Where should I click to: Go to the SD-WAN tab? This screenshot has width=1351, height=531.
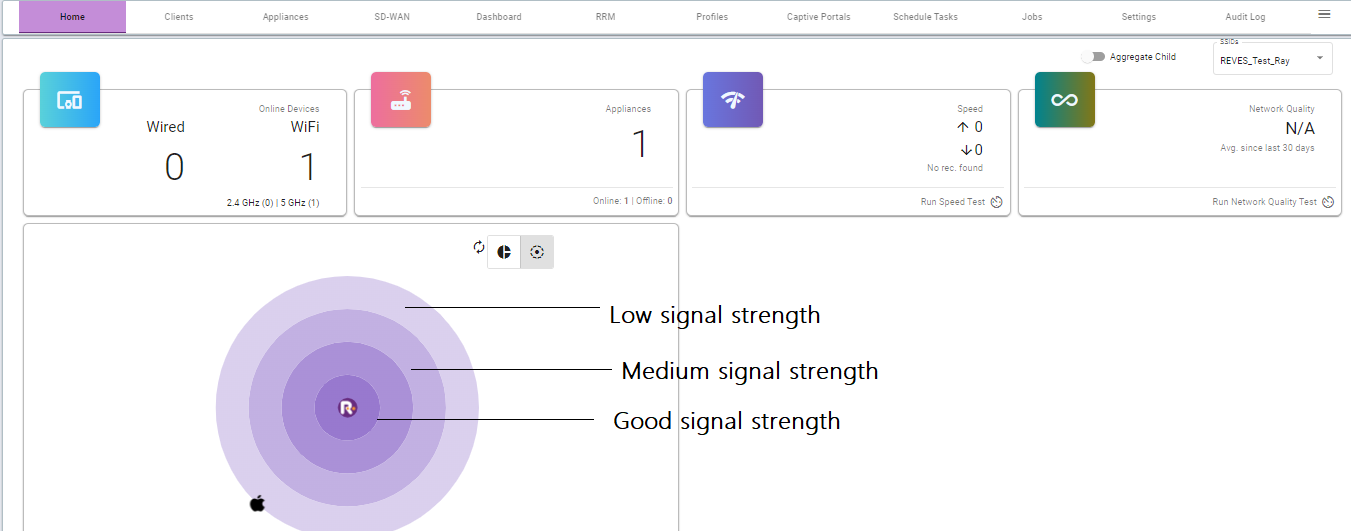392,17
